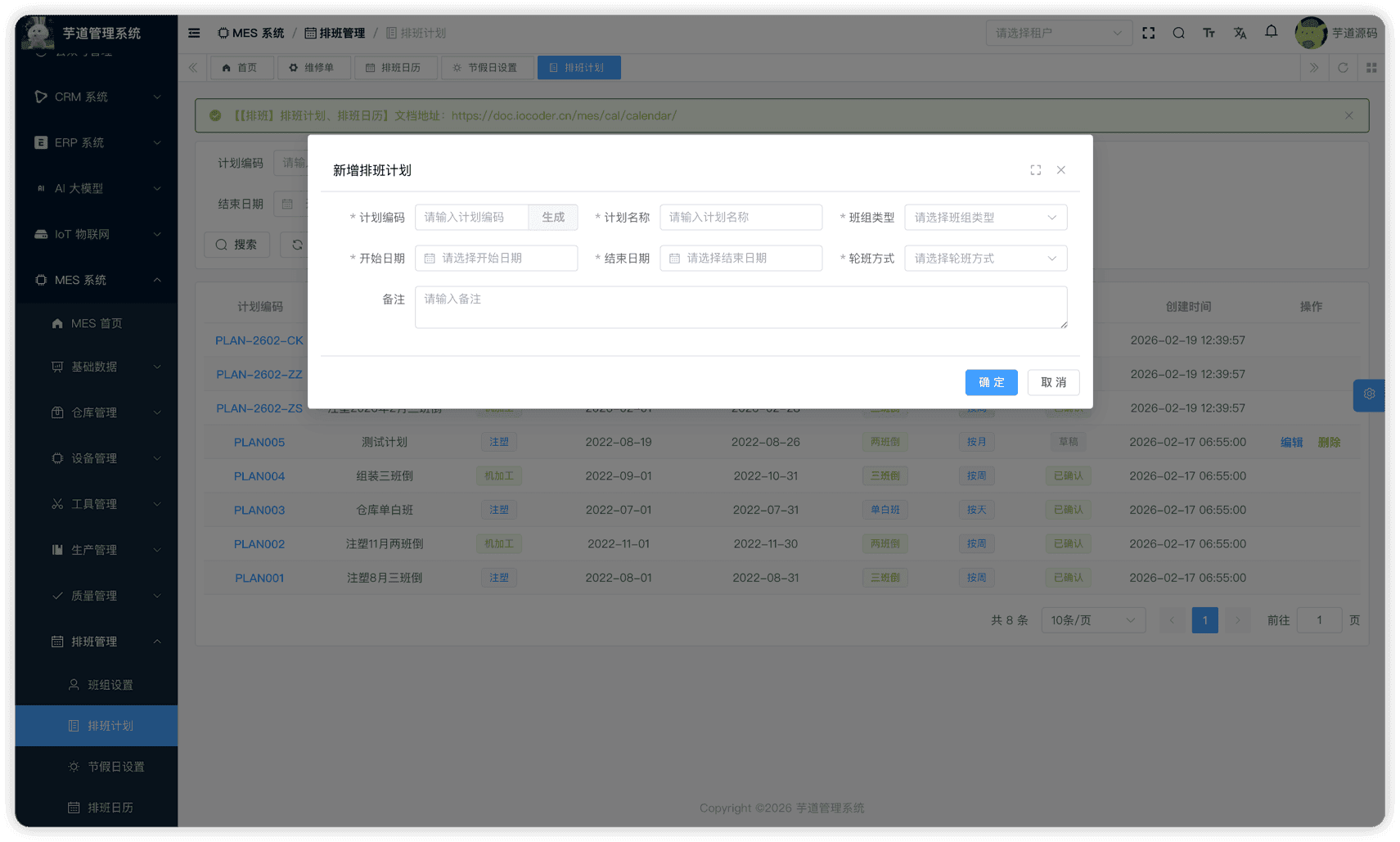
Task: Collapse the sidebar with the hamburger icon
Action: [x=193, y=33]
